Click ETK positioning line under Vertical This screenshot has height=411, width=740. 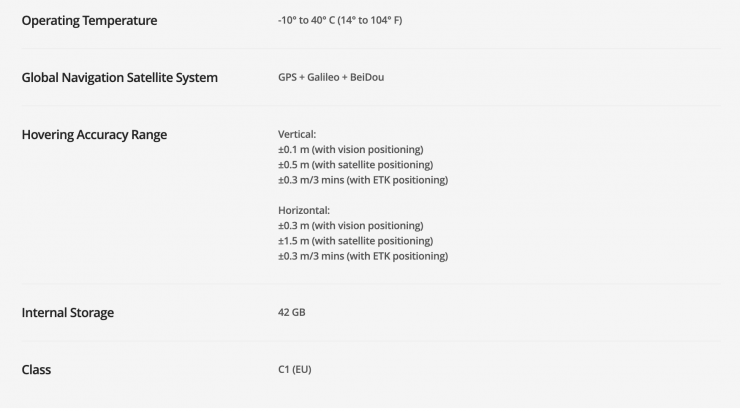pyautogui.click(x=362, y=181)
